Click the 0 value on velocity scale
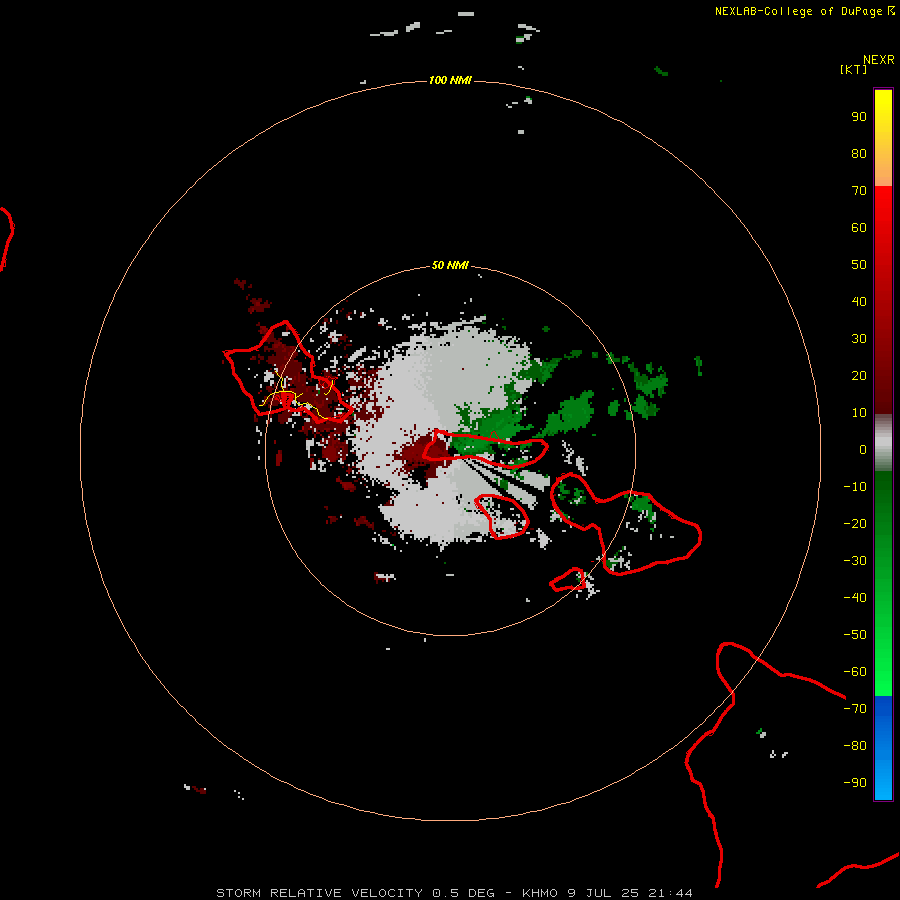Image resolution: width=900 pixels, height=900 pixels. [863, 450]
